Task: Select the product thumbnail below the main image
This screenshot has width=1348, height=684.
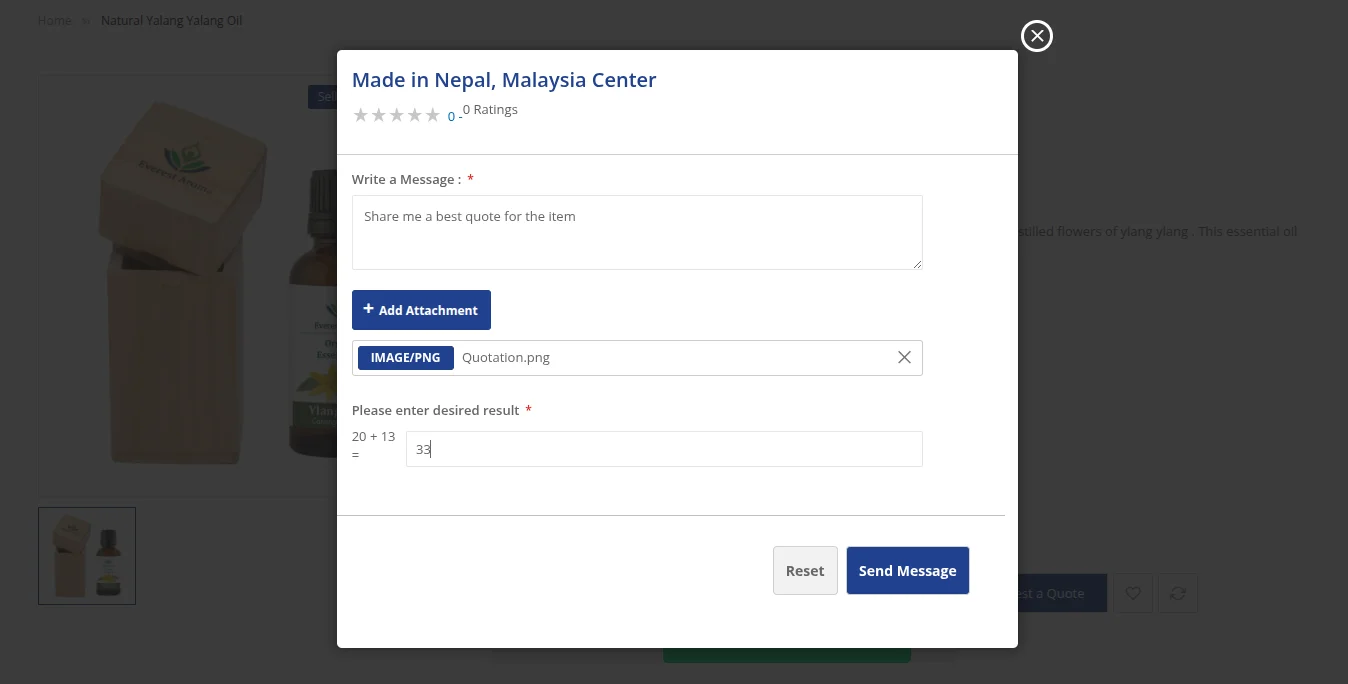Action: [x=87, y=555]
